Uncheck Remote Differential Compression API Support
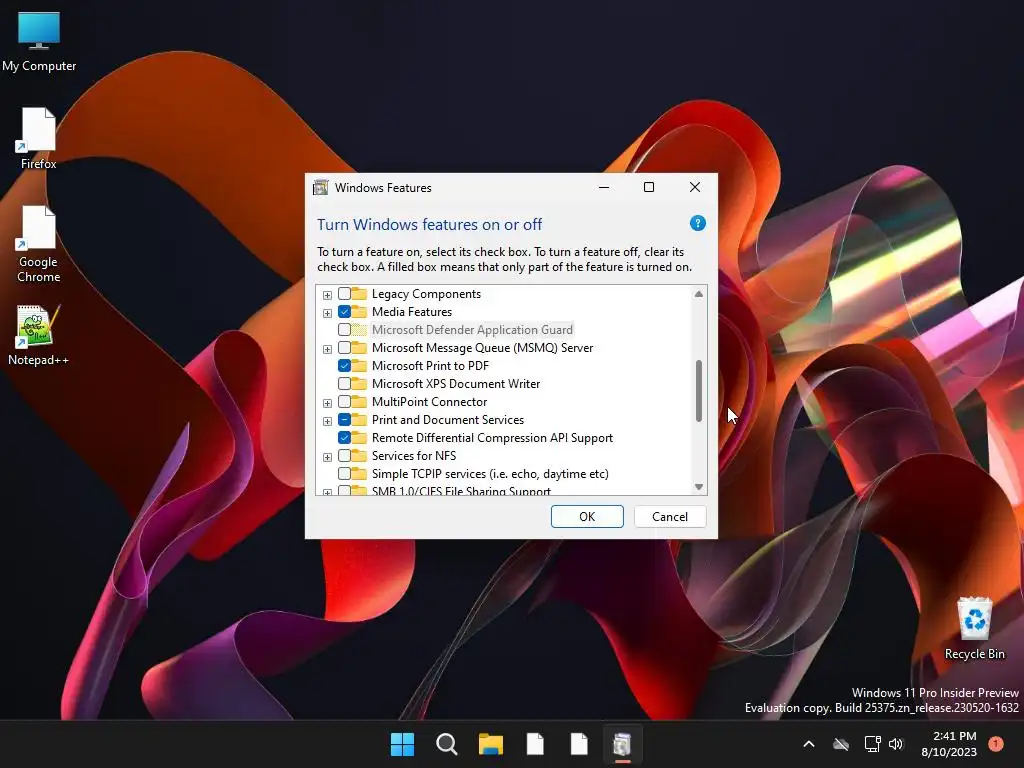This screenshot has width=1024, height=768. (344, 438)
